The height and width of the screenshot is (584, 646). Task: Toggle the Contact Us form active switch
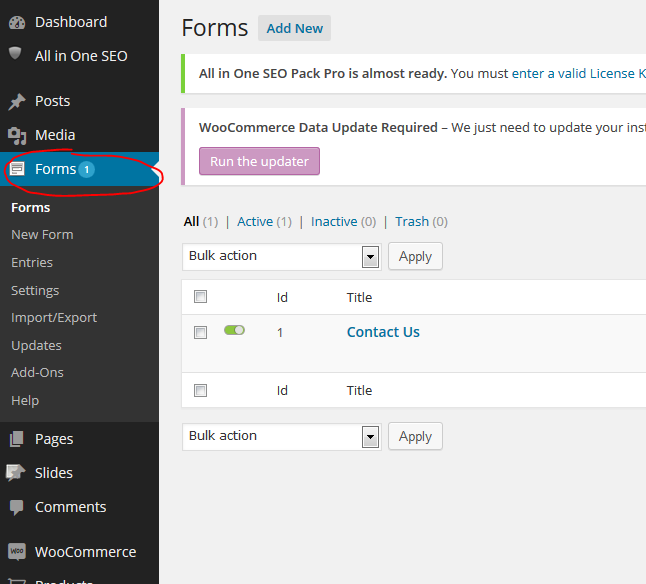tap(234, 330)
